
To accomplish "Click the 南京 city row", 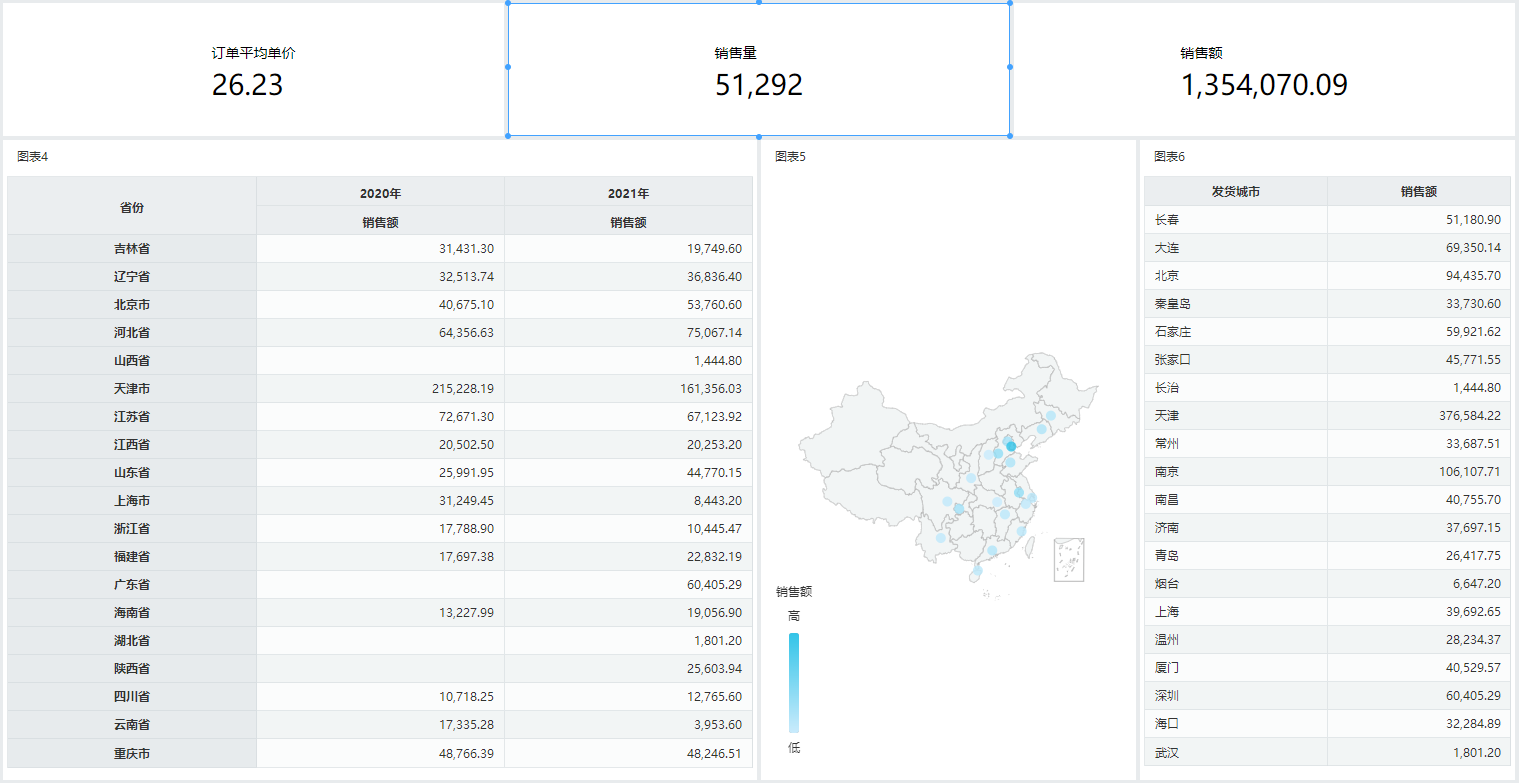I will 1327,472.
